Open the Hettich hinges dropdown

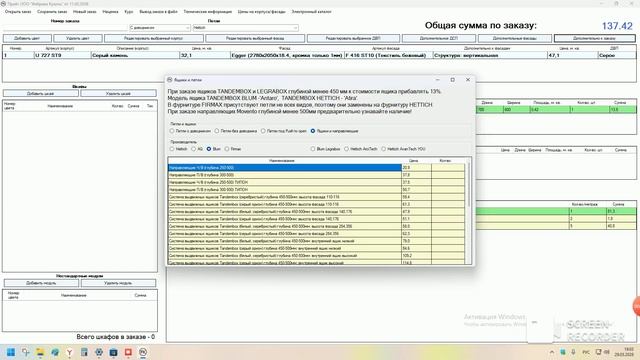click(245, 28)
